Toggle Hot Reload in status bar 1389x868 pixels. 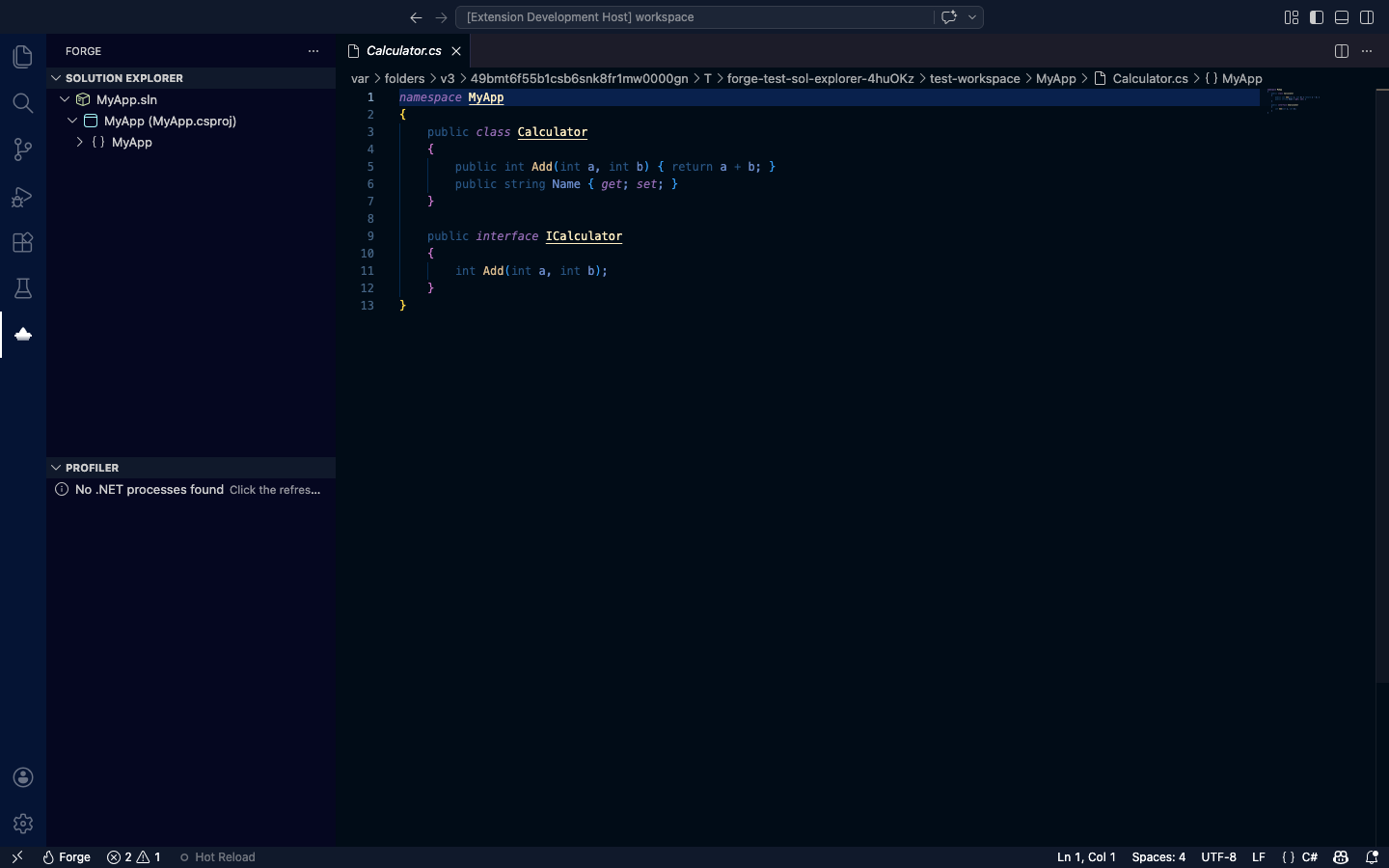pyautogui.click(x=218, y=856)
